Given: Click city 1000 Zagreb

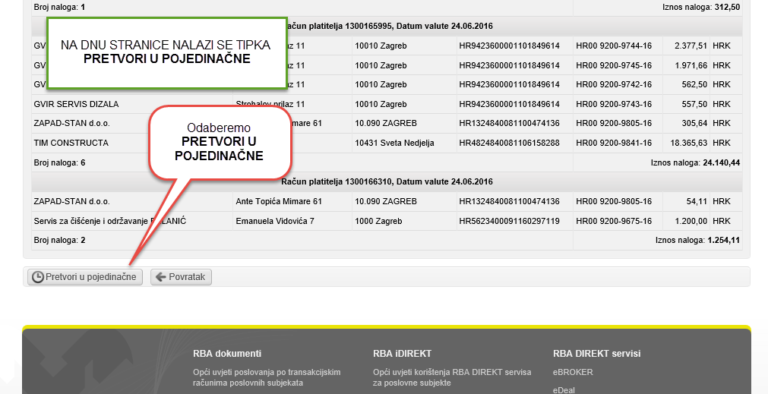Looking at the screenshot, I should [x=379, y=221].
